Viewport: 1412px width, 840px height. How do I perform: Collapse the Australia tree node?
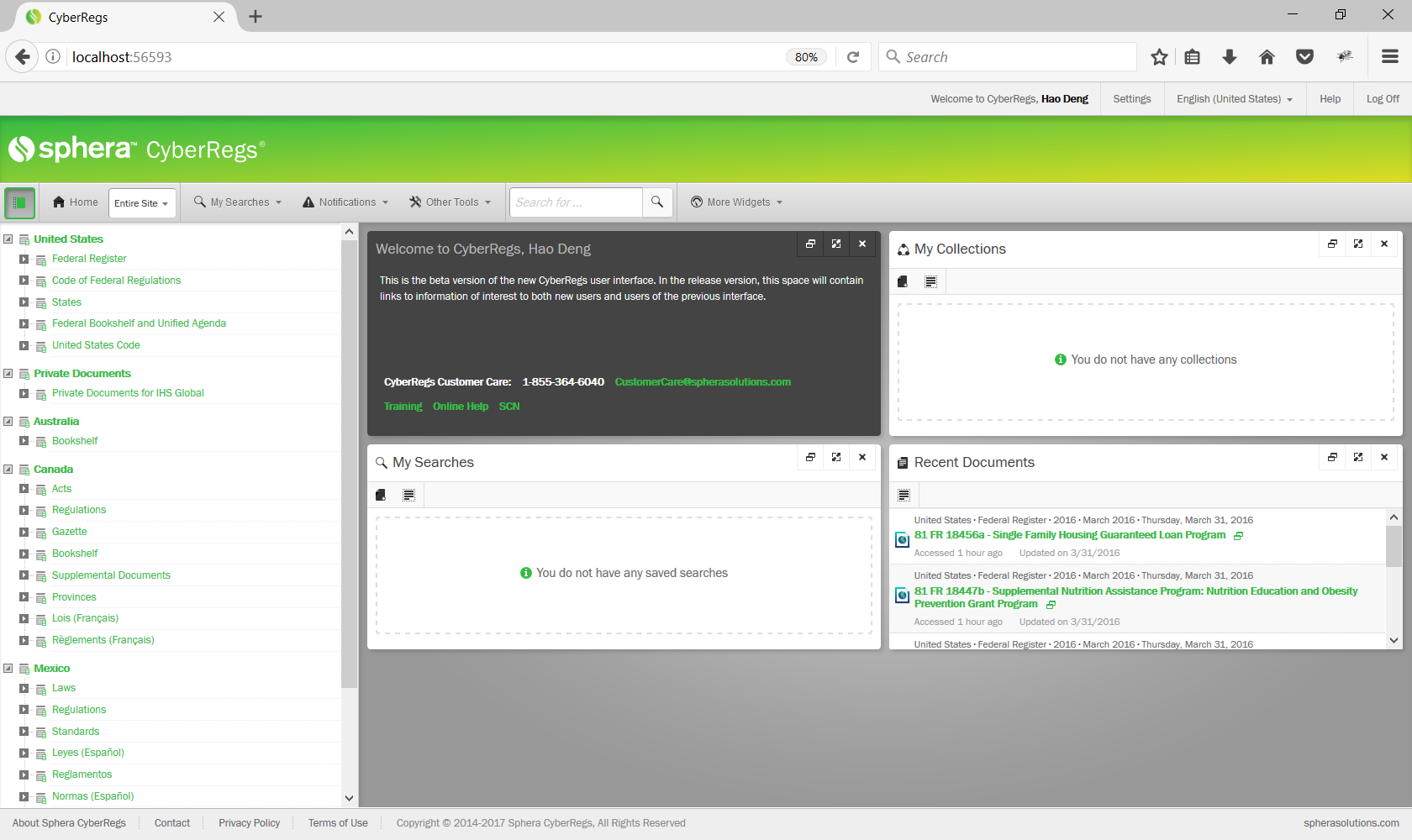pos(8,422)
